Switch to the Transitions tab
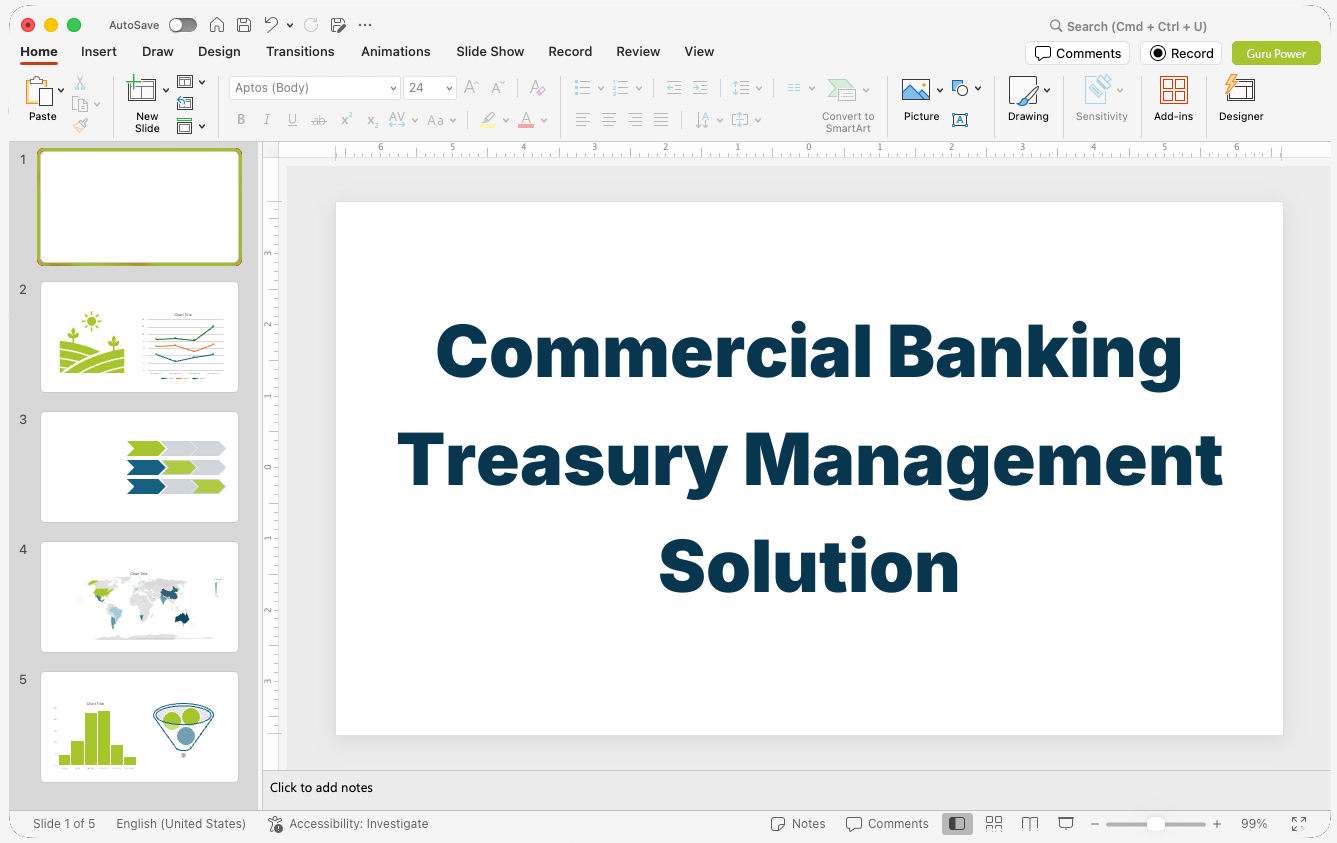1337x843 pixels. 300,51
